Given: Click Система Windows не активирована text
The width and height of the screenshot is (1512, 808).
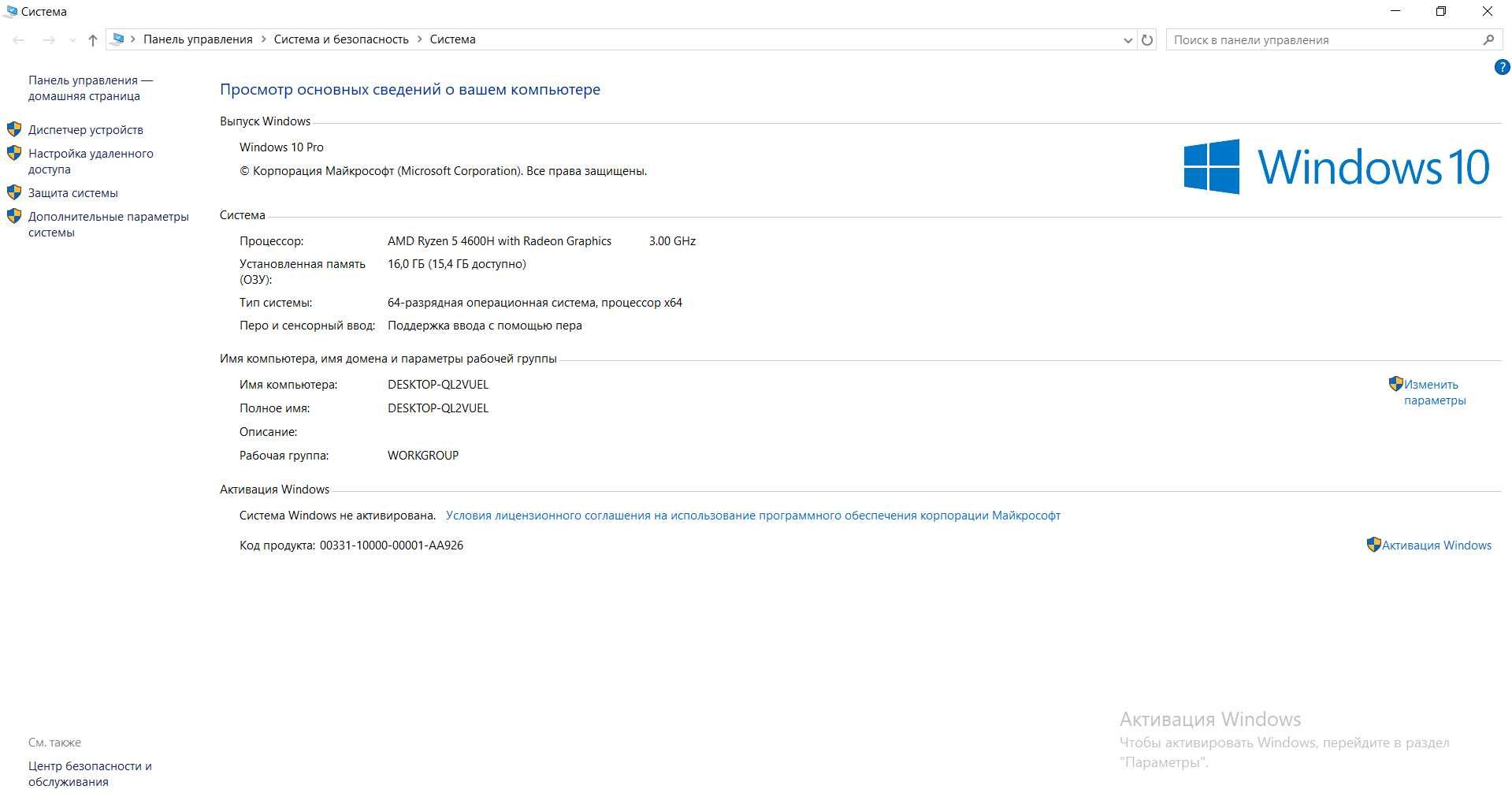Looking at the screenshot, I should tap(337, 516).
